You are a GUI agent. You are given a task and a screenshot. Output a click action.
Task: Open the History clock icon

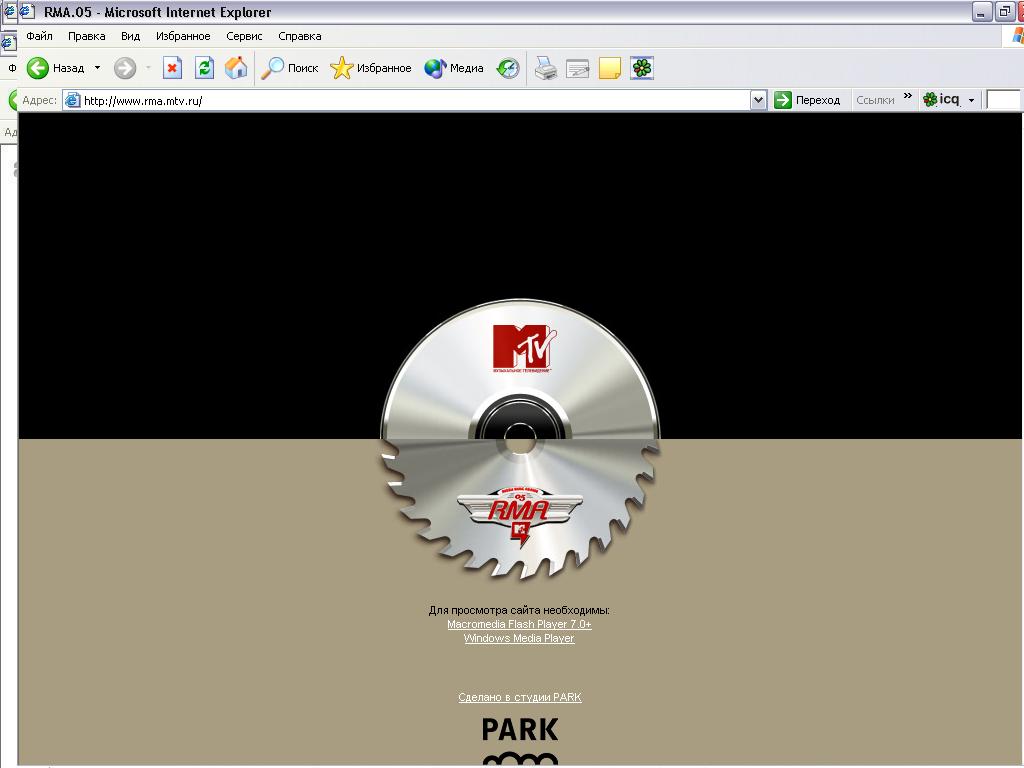(507, 68)
